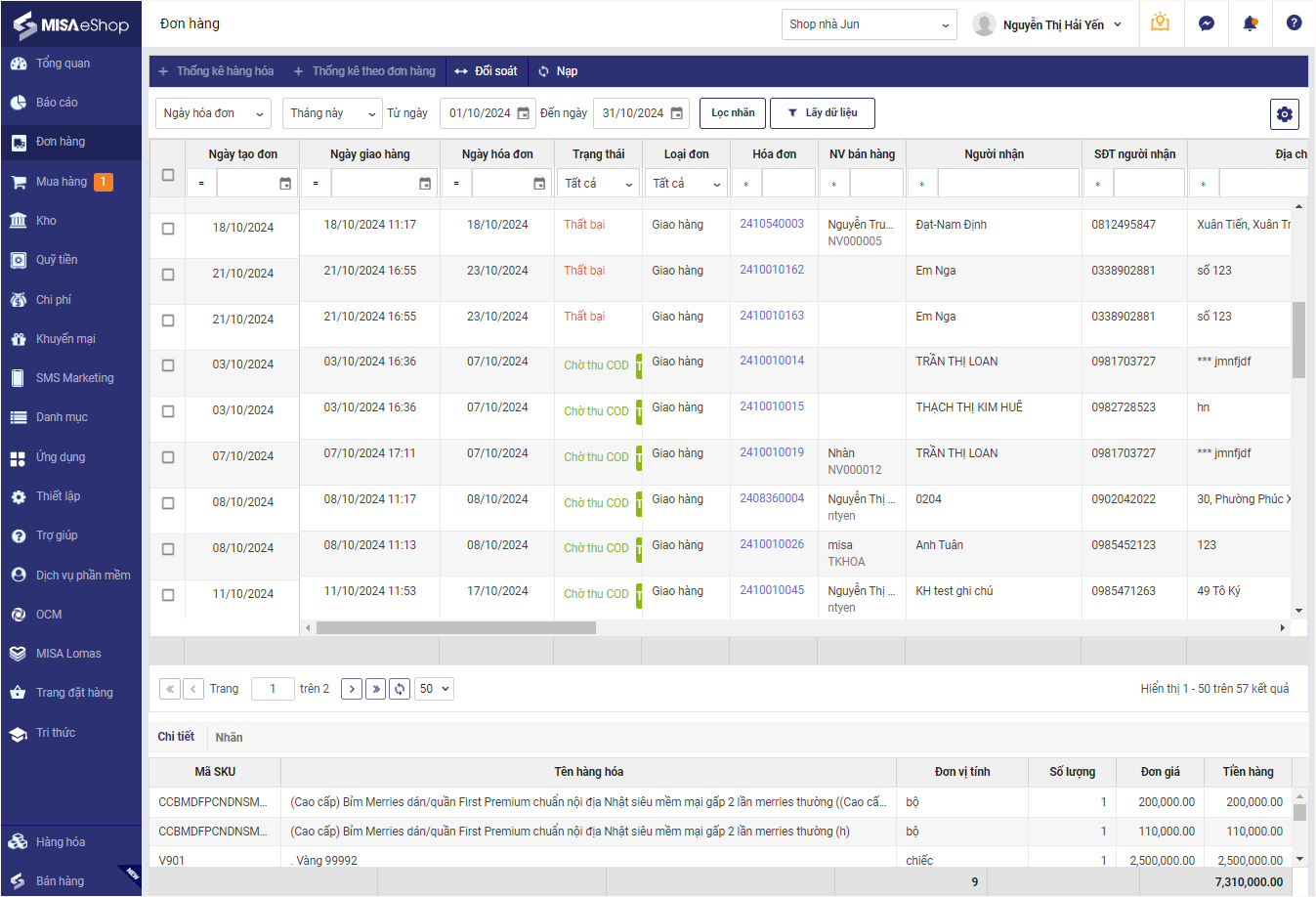Switch to the Nhãn tab

click(229, 738)
